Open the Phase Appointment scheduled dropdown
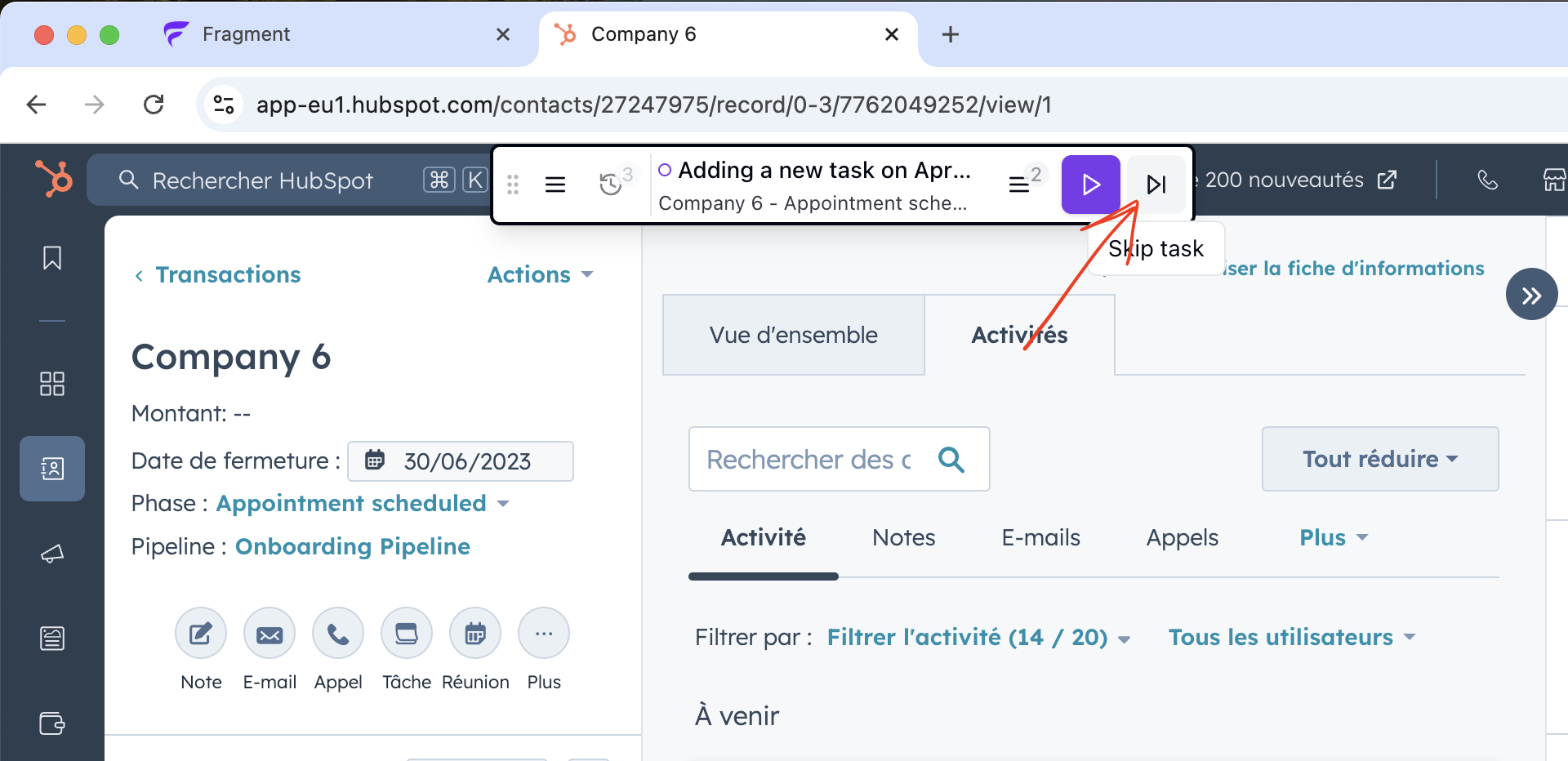The height and width of the screenshot is (761, 1568). pos(363,503)
